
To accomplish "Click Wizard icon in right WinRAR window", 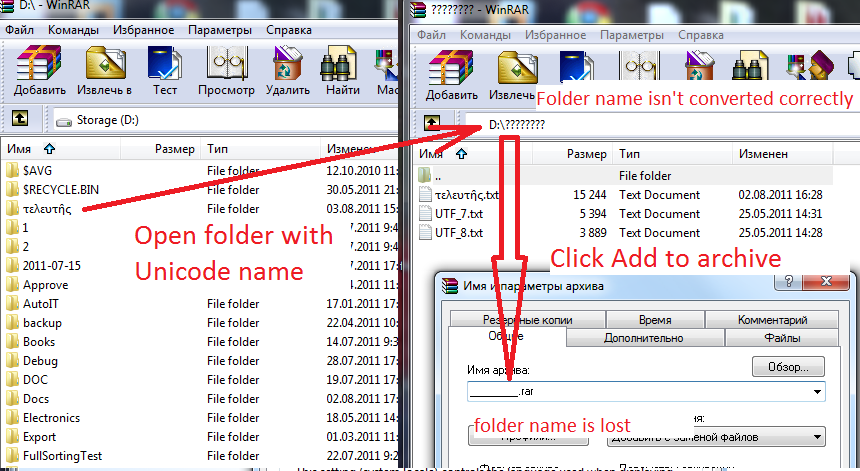I will tap(810, 66).
